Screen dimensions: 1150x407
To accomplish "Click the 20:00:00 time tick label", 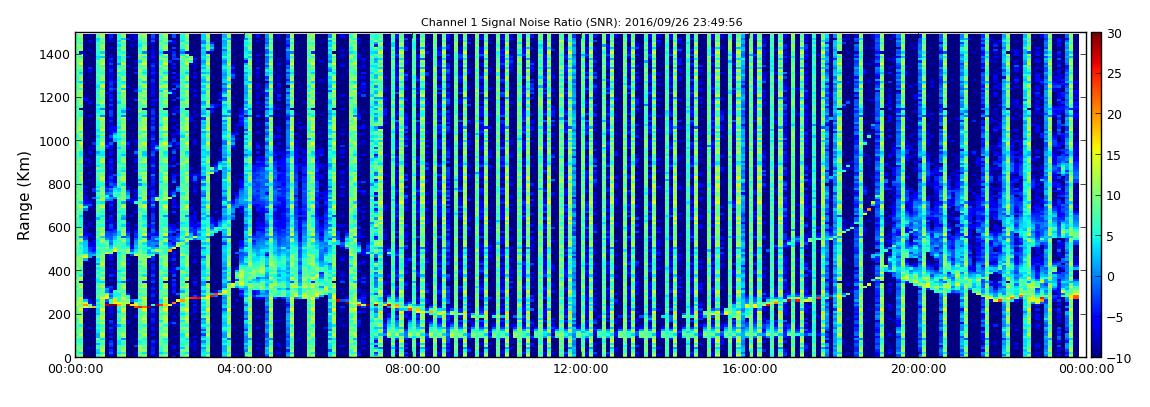I will point(917,369).
